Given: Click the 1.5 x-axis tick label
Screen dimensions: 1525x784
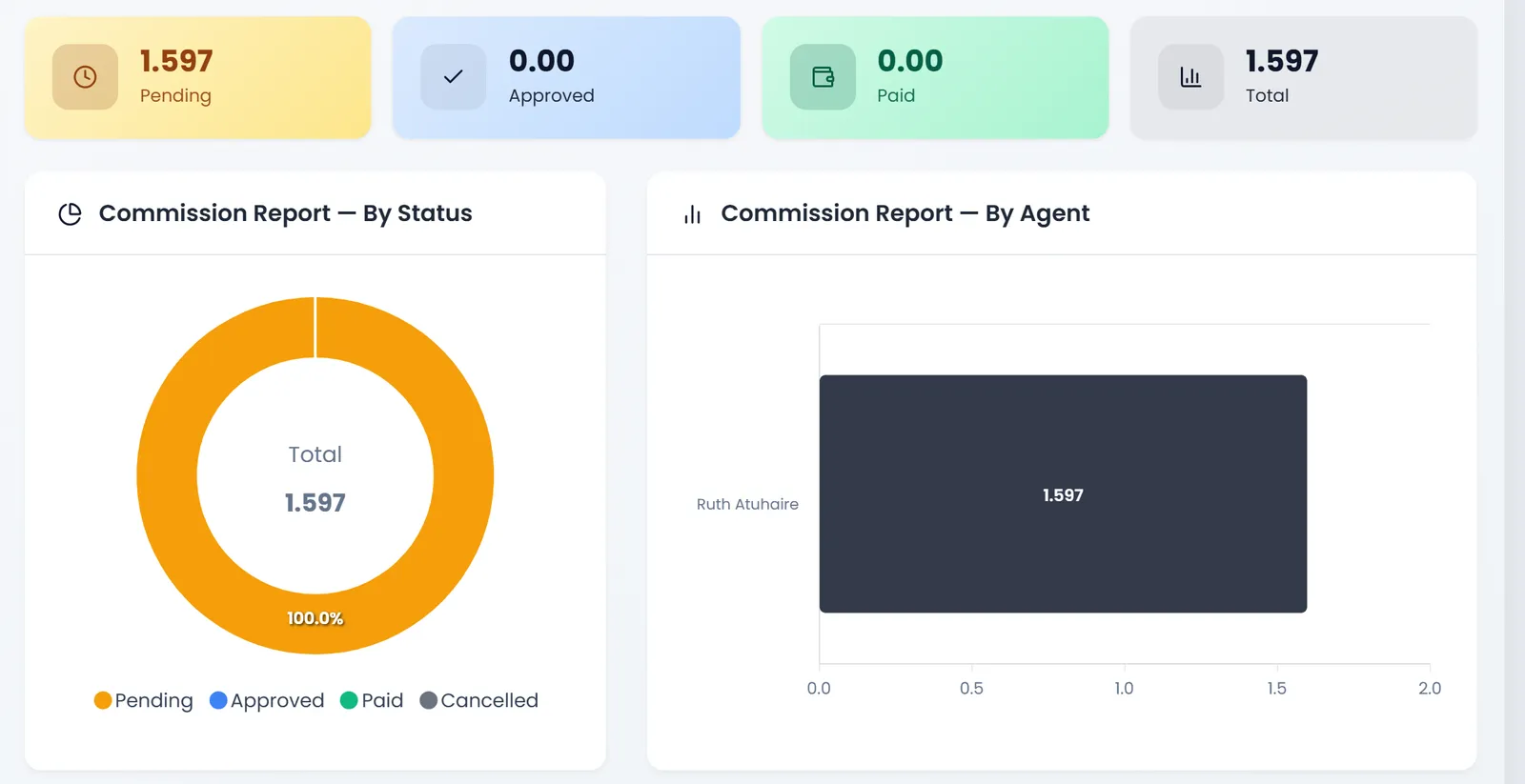Looking at the screenshot, I should (1276, 688).
